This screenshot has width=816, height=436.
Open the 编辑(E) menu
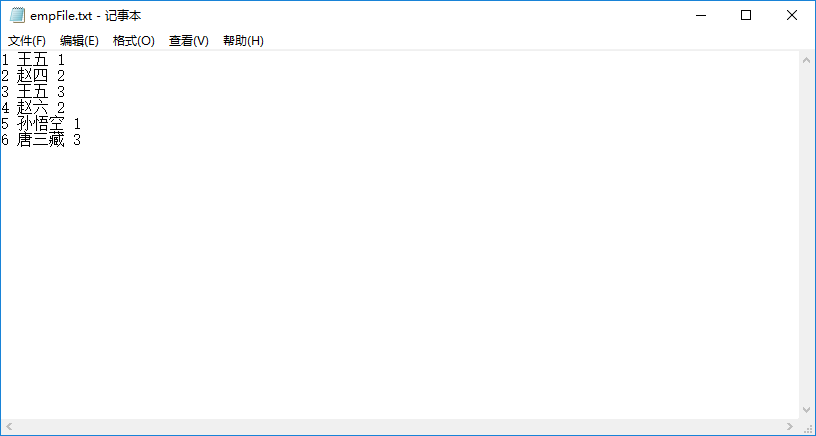coord(79,41)
